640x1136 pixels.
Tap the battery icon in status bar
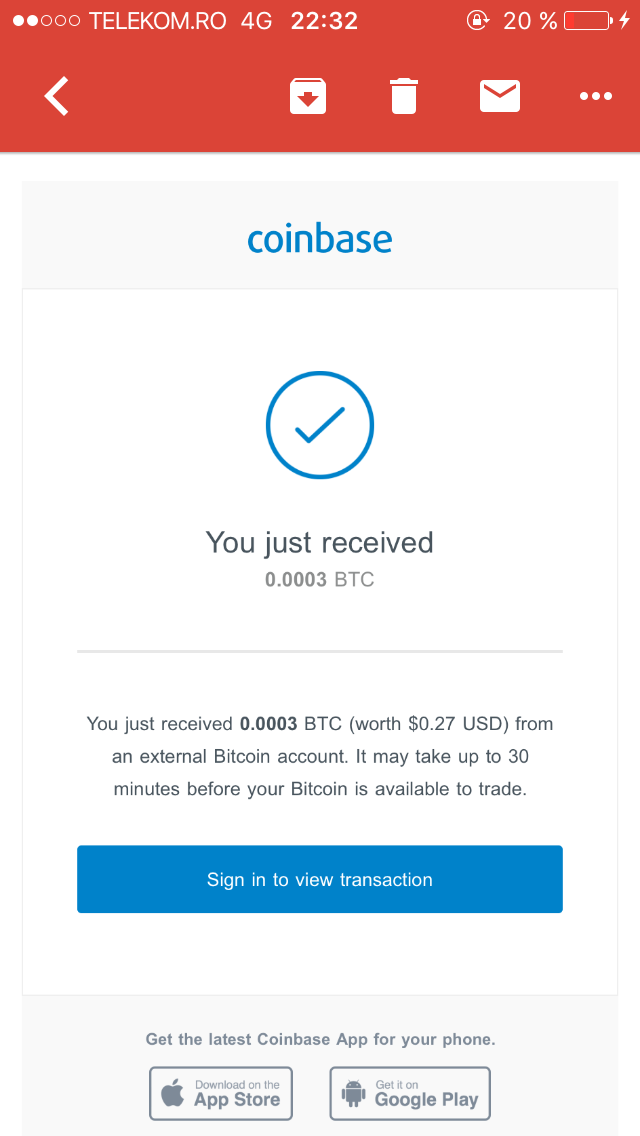(588, 20)
